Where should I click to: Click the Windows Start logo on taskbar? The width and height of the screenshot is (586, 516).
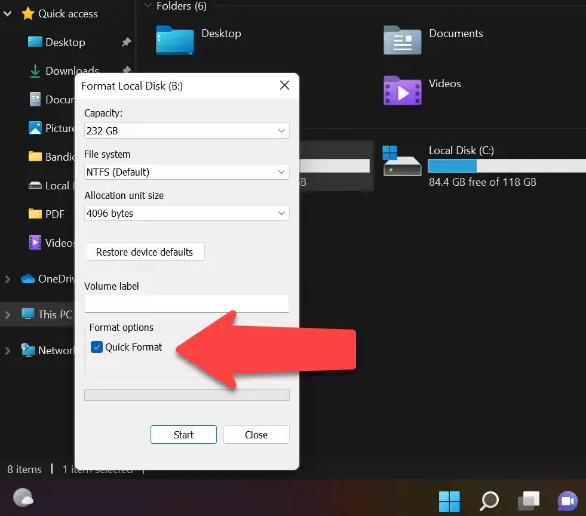coord(449,501)
